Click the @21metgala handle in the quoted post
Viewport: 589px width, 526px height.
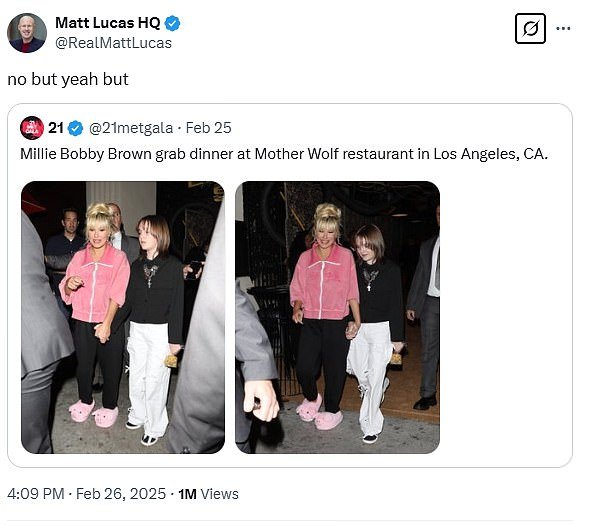tap(131, 128)
